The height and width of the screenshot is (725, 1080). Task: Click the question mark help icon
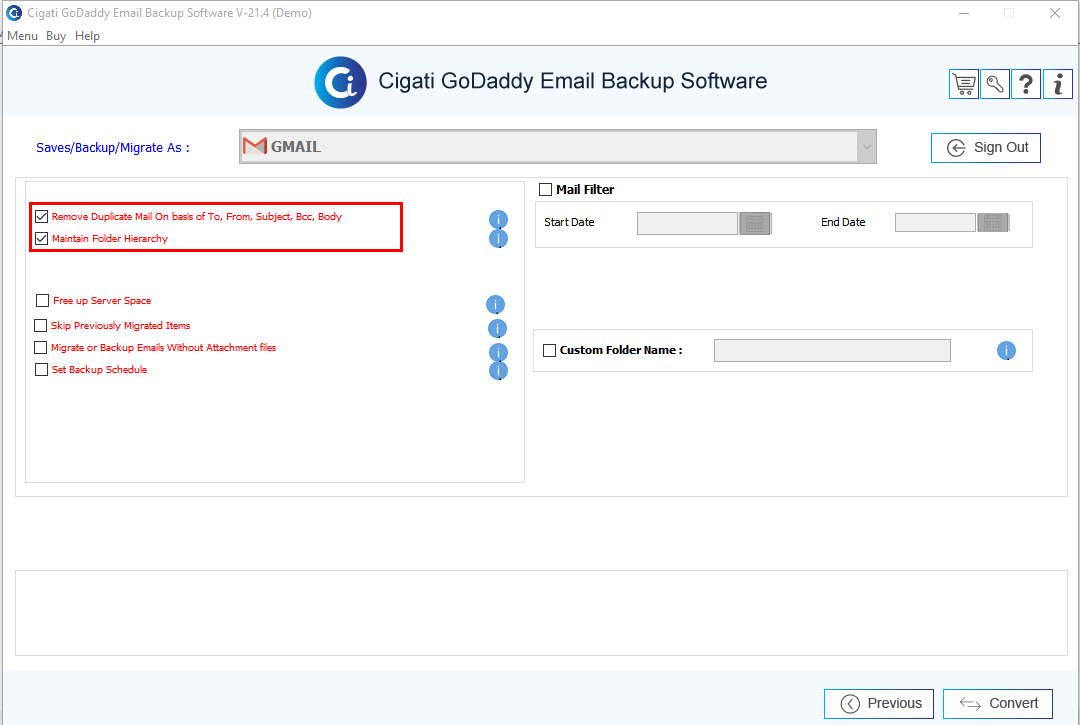pyautogui.click(x=1026, y=85)
